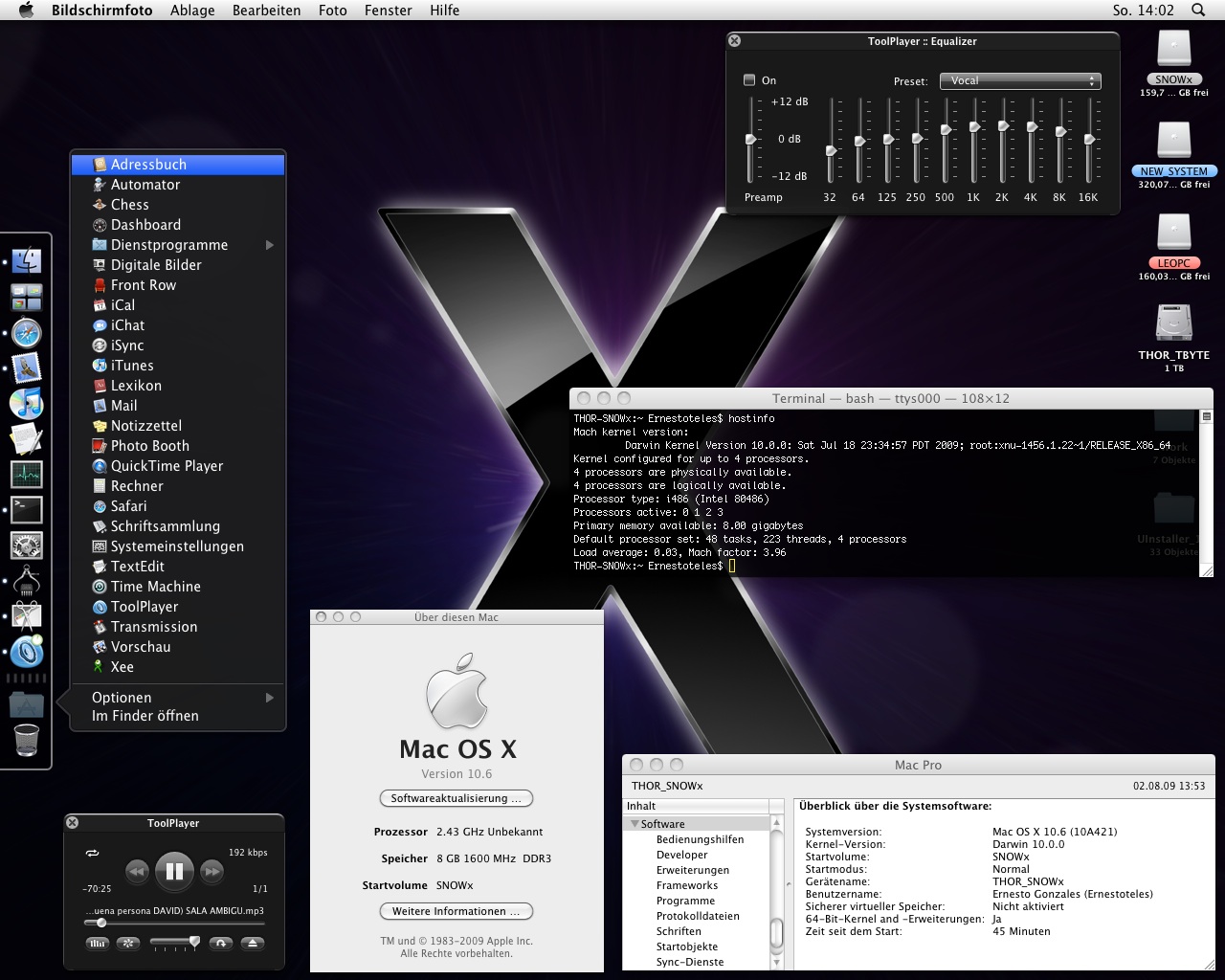Screen dimensions: 1225x980
Task: Click the ToolPlayer track position slider
Action: click(174, 923)
